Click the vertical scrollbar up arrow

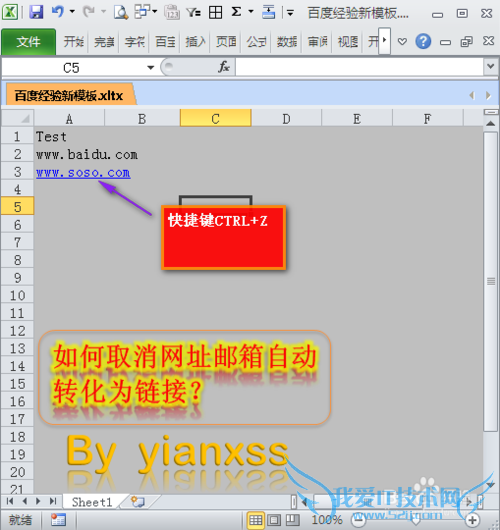coord(491,124)
